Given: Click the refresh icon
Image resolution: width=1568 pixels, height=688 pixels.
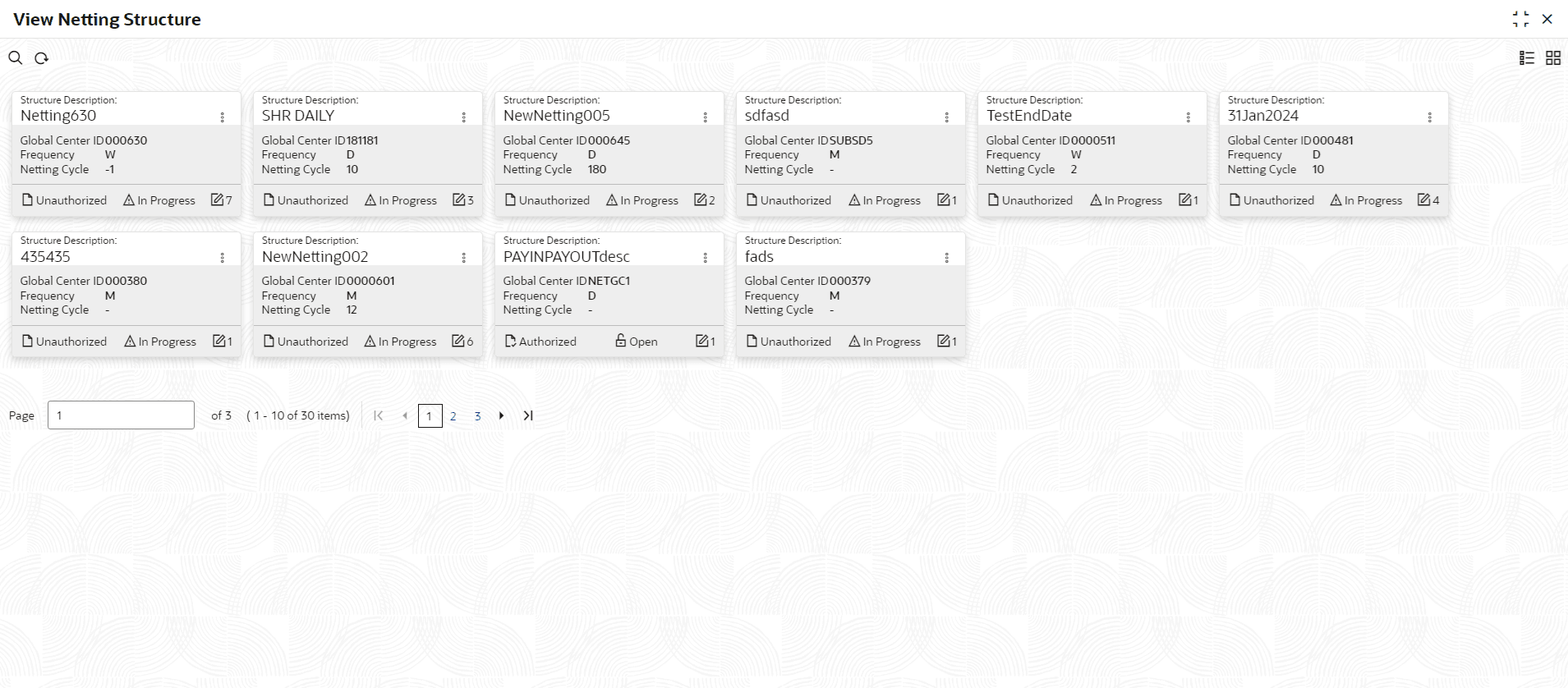Looking at the screenshot, I should click(41, 57).
